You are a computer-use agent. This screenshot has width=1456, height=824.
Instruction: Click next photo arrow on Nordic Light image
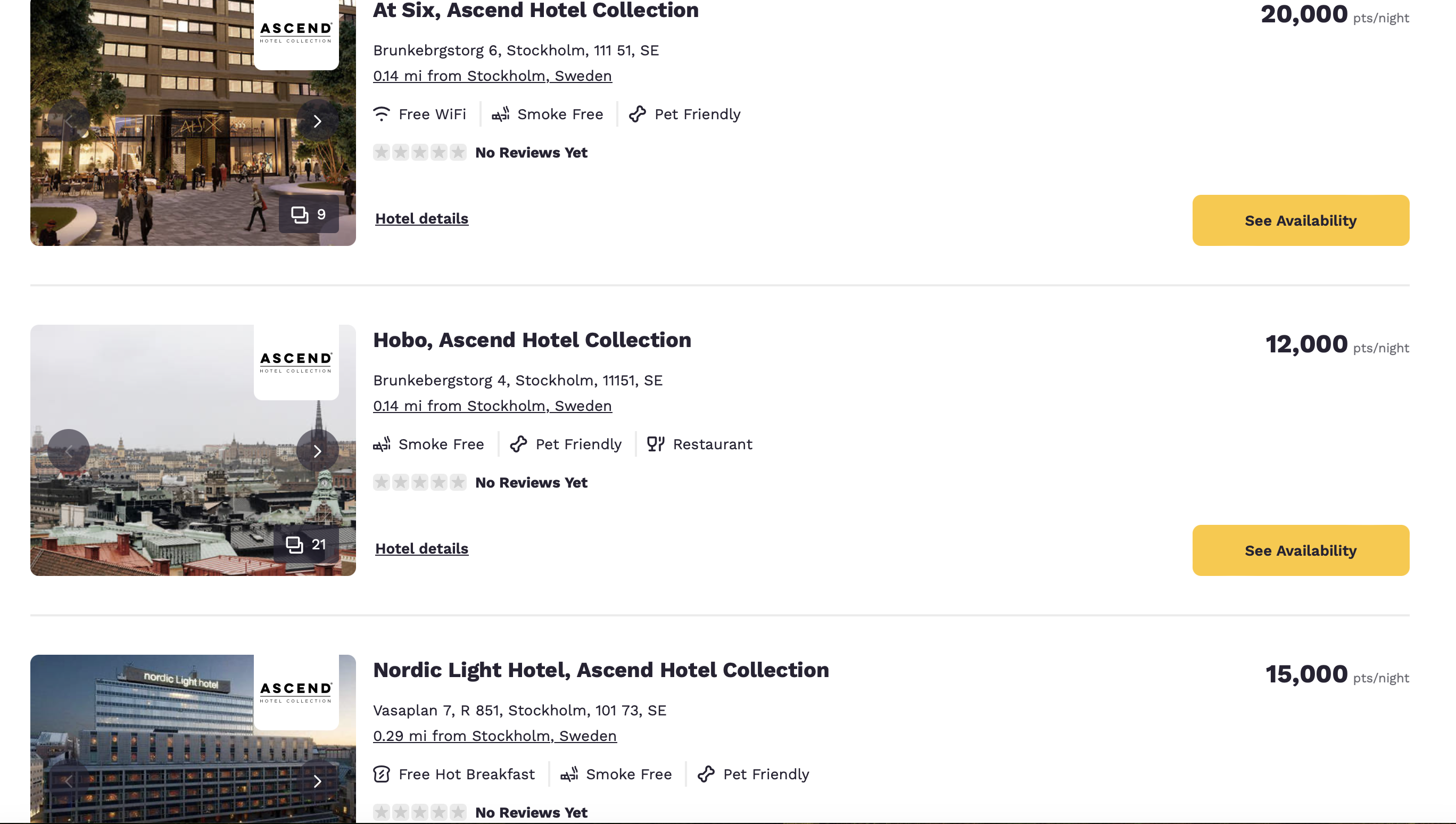(x=317, y=781)
